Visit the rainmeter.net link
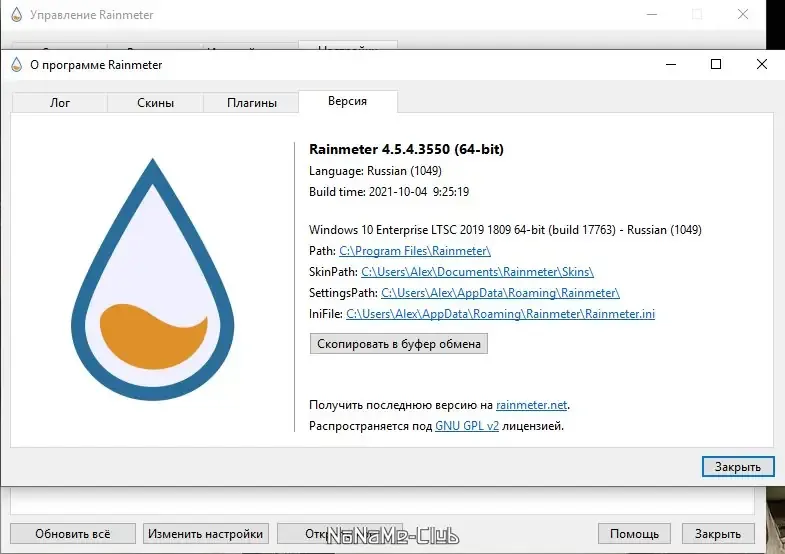 tap(531, 405)
